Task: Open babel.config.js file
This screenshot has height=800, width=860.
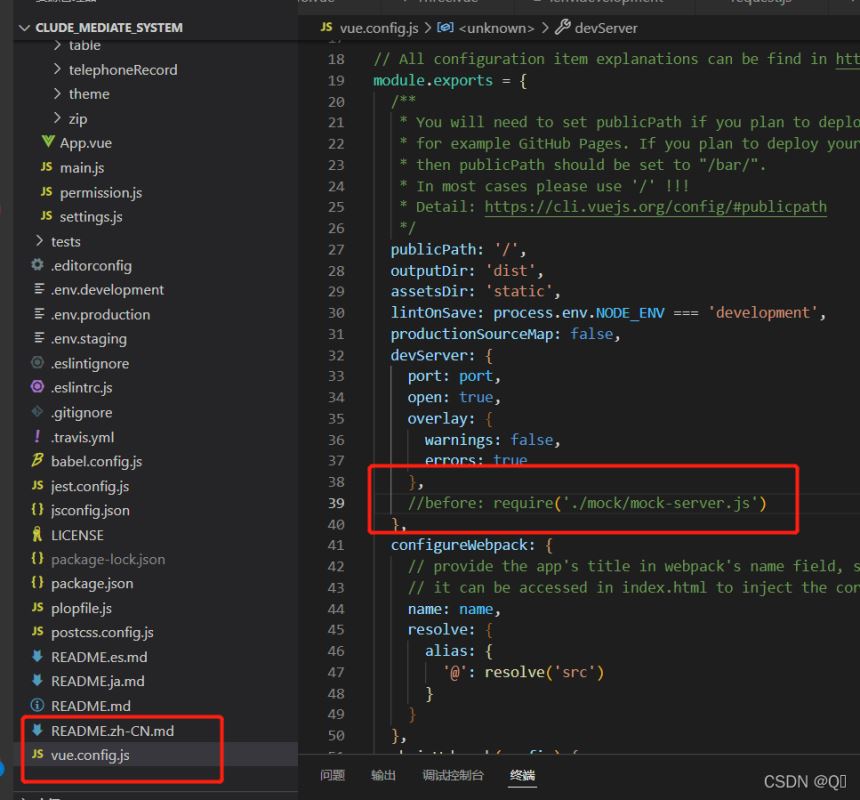Action: (x=97, y=461)
